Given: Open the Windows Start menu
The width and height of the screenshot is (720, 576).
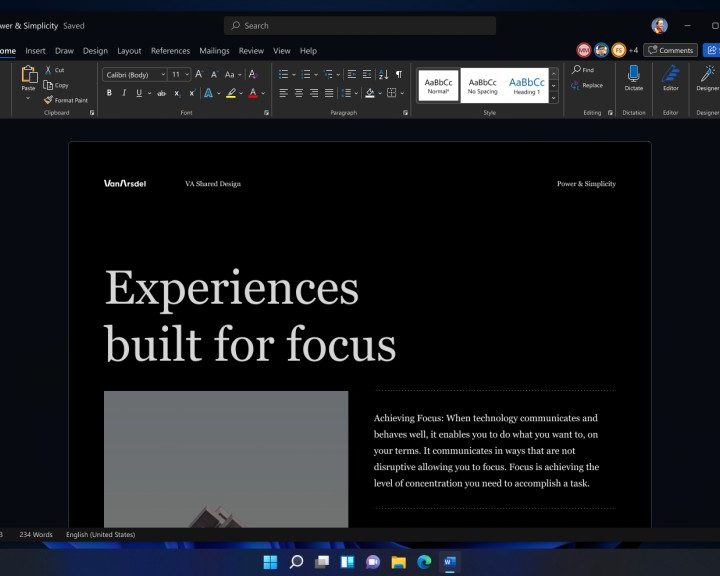Looking at the screenshot, I should pyautogui.click(x=270, y=561).
